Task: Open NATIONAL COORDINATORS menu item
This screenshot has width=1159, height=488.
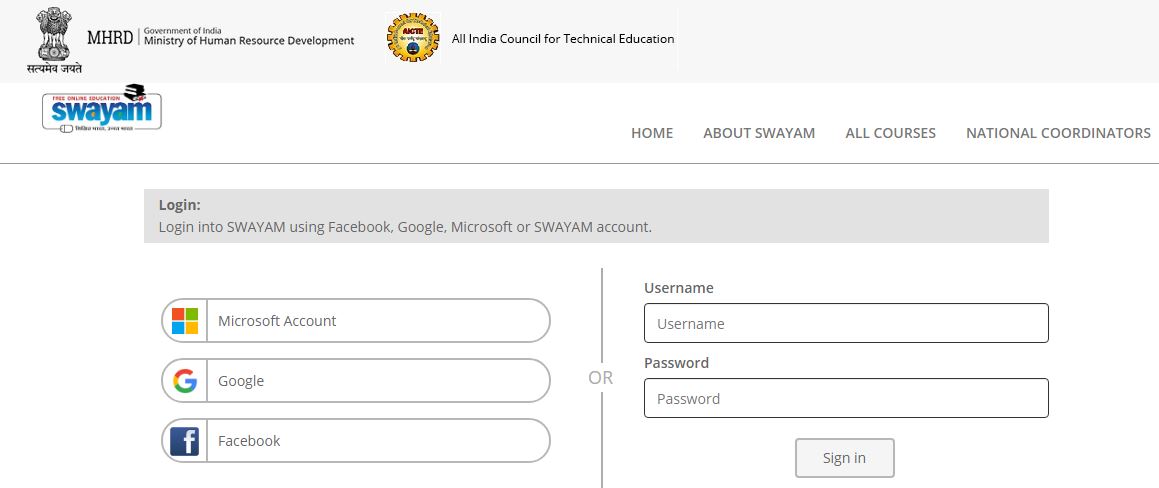Action: click(1058, 133)
